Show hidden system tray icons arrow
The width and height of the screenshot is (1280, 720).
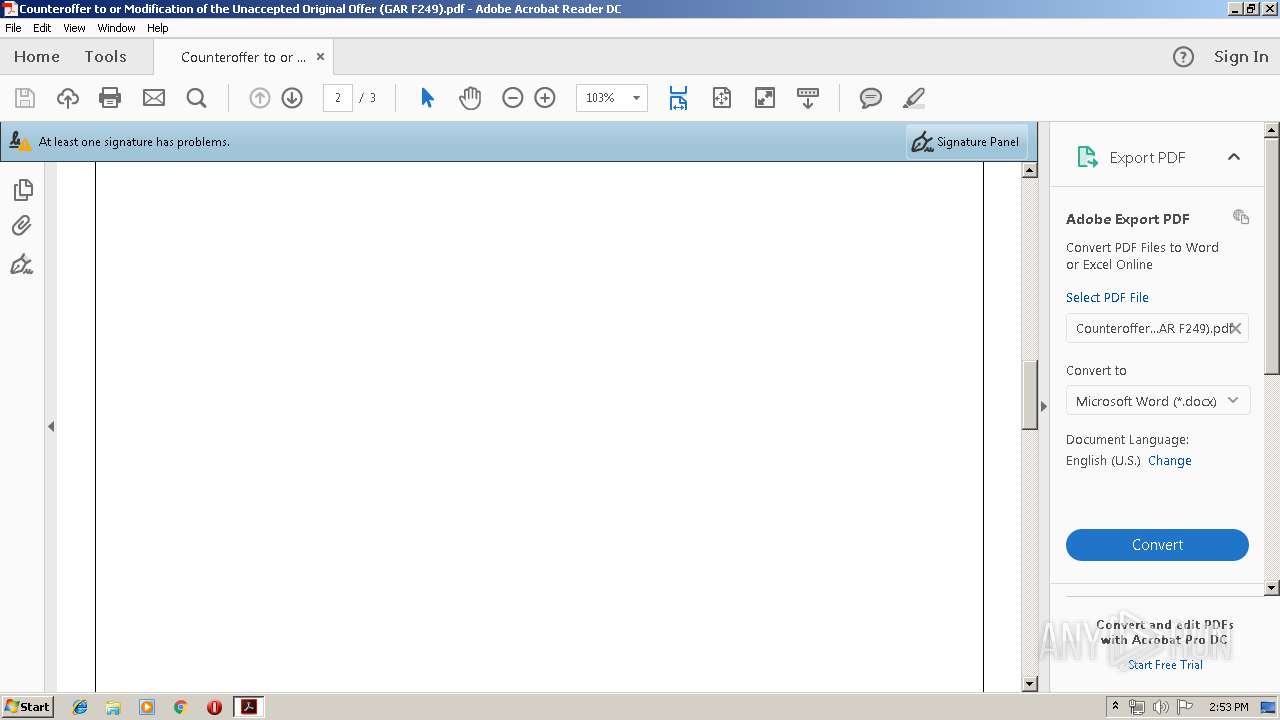(1115, 706)
